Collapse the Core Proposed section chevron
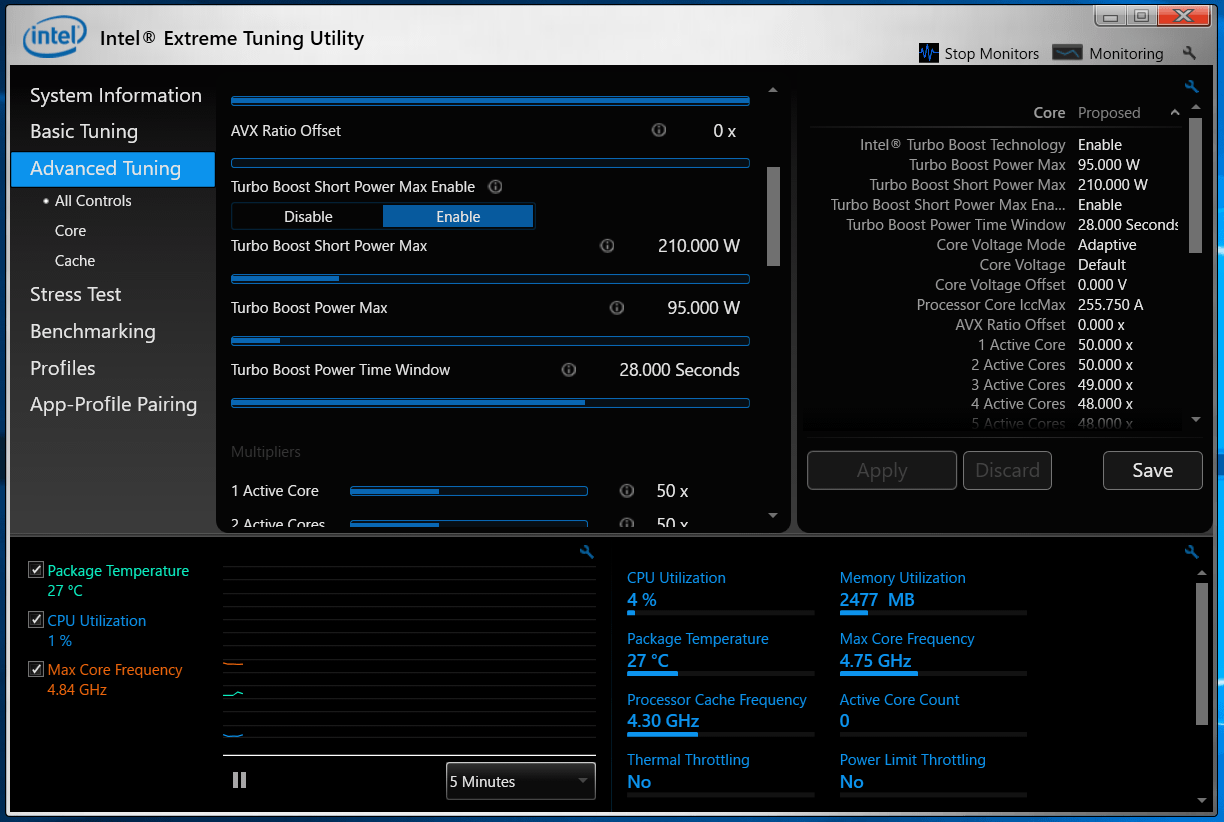 (1174, 113)
